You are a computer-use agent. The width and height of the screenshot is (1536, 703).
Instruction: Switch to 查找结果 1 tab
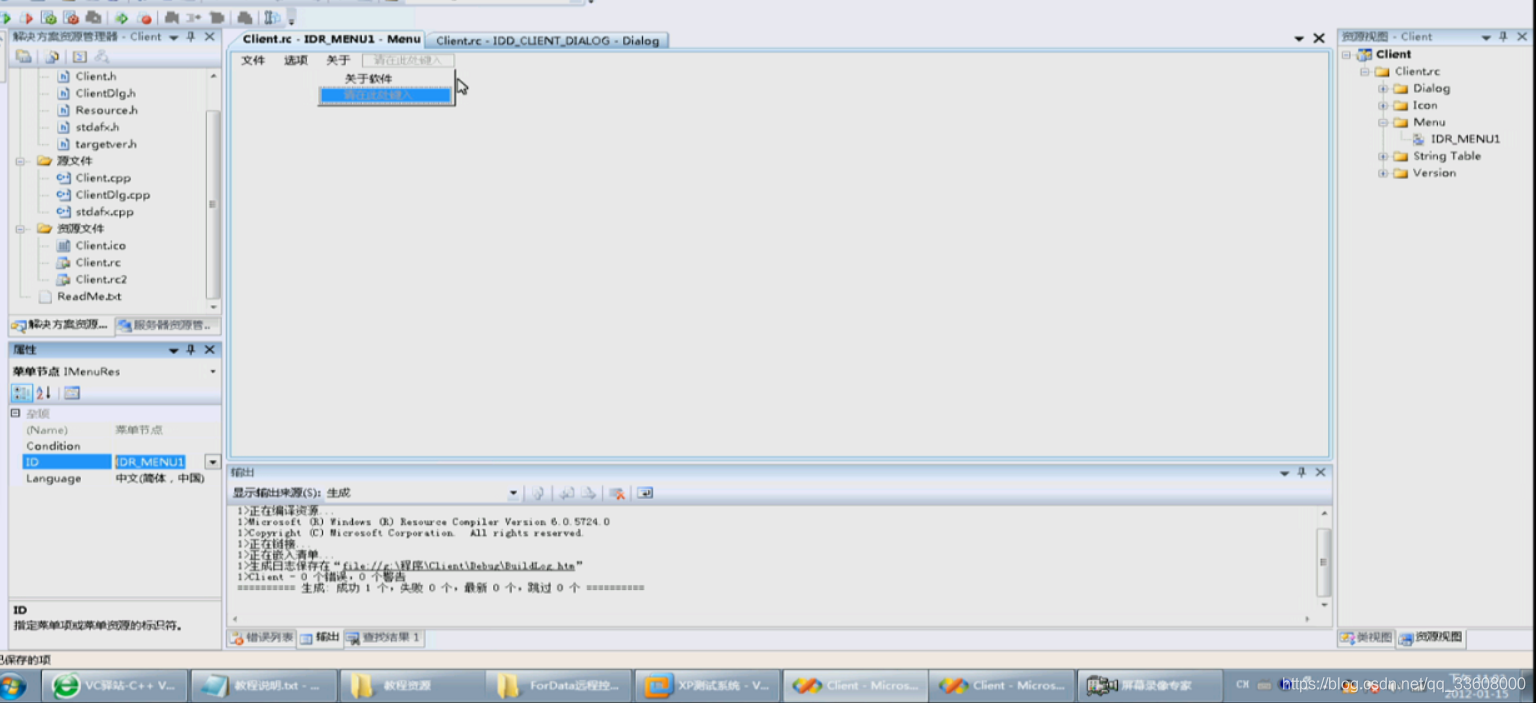click(x=385, y=638)
